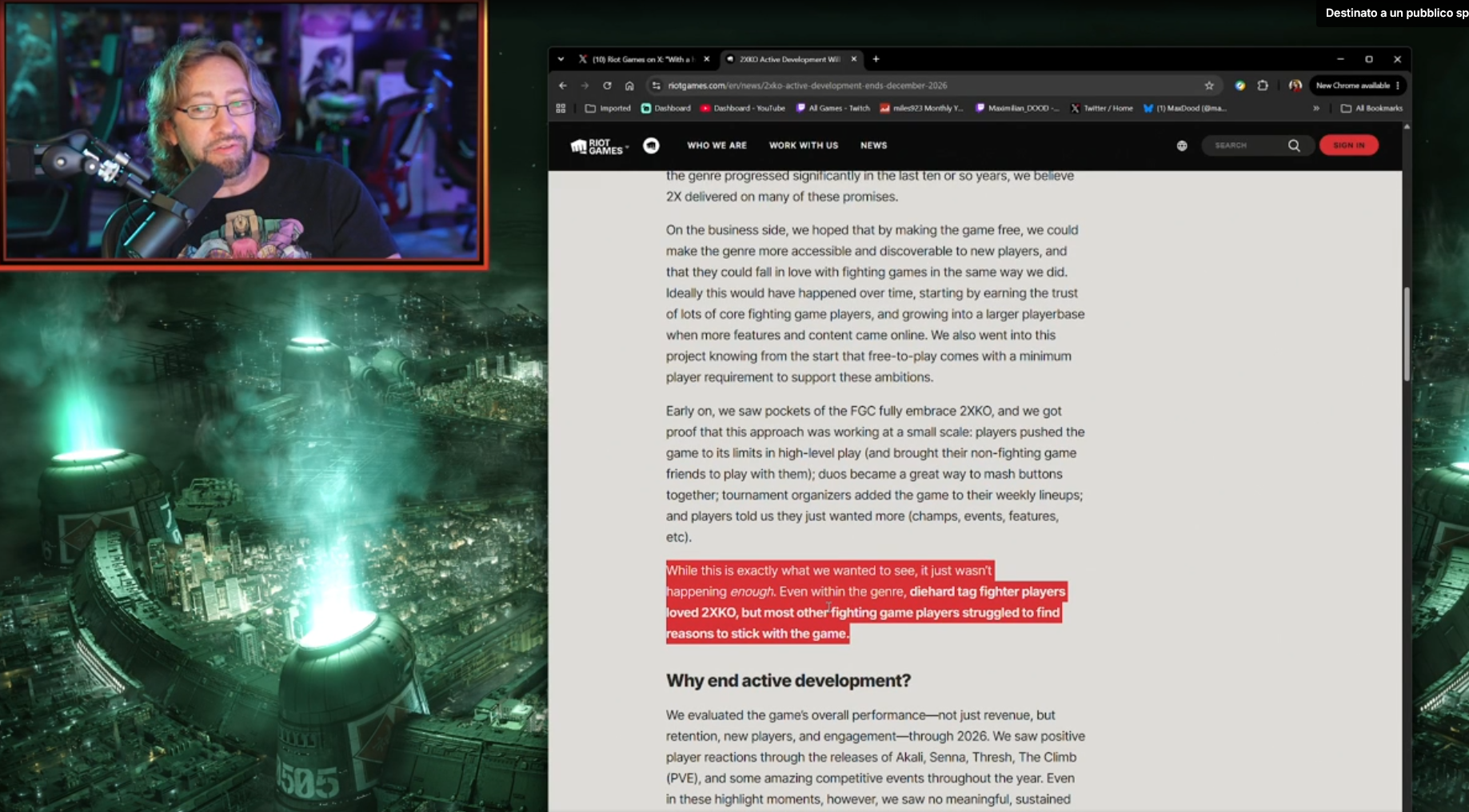Open the WORK WITH US menu

click(804, 145)
